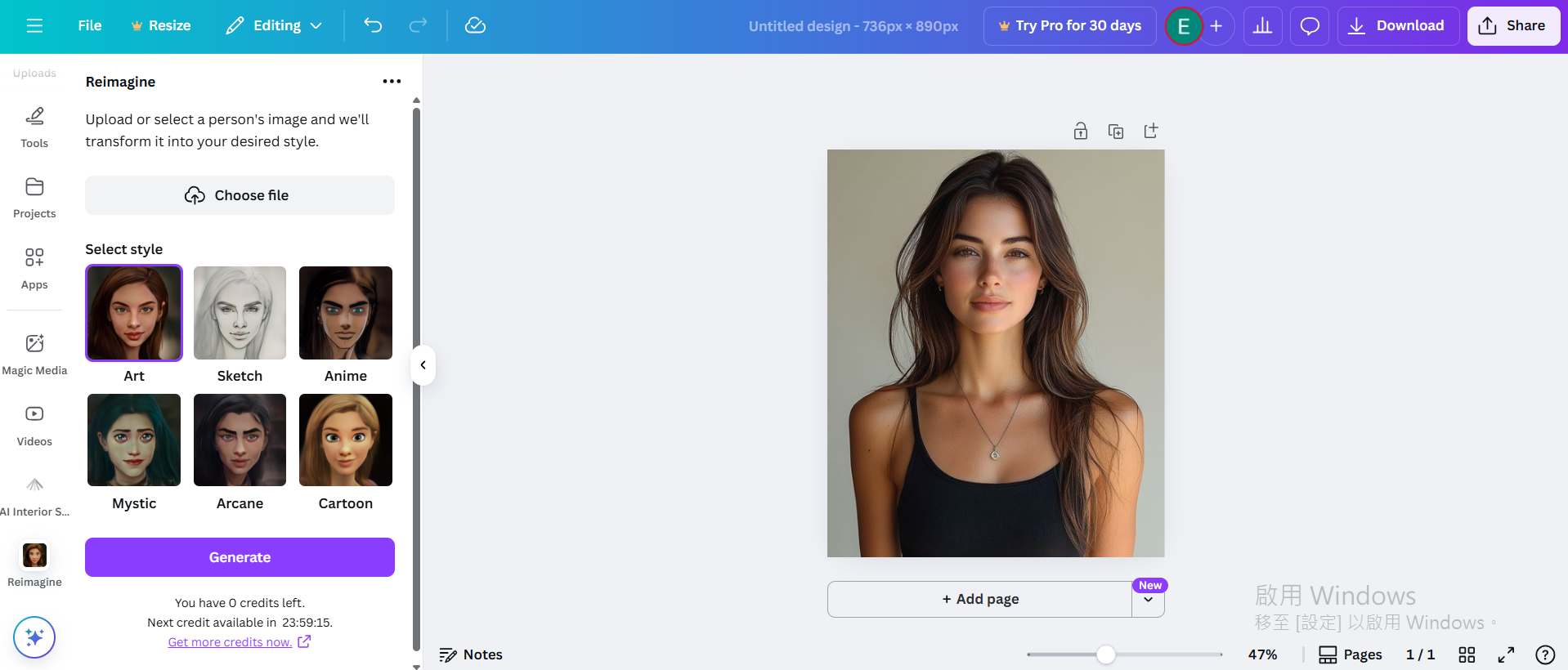Start Try Pro for 30 days

tap(1069, 26)
